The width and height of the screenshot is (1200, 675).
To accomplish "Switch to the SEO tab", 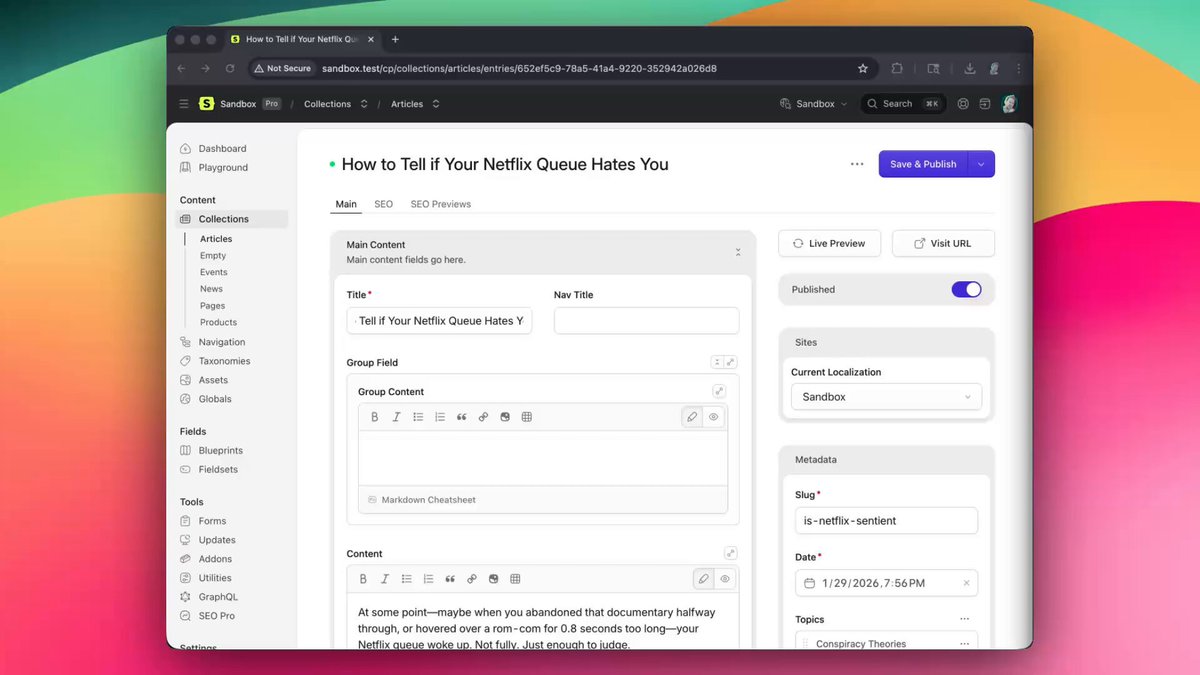I will [x=384, y=204].
